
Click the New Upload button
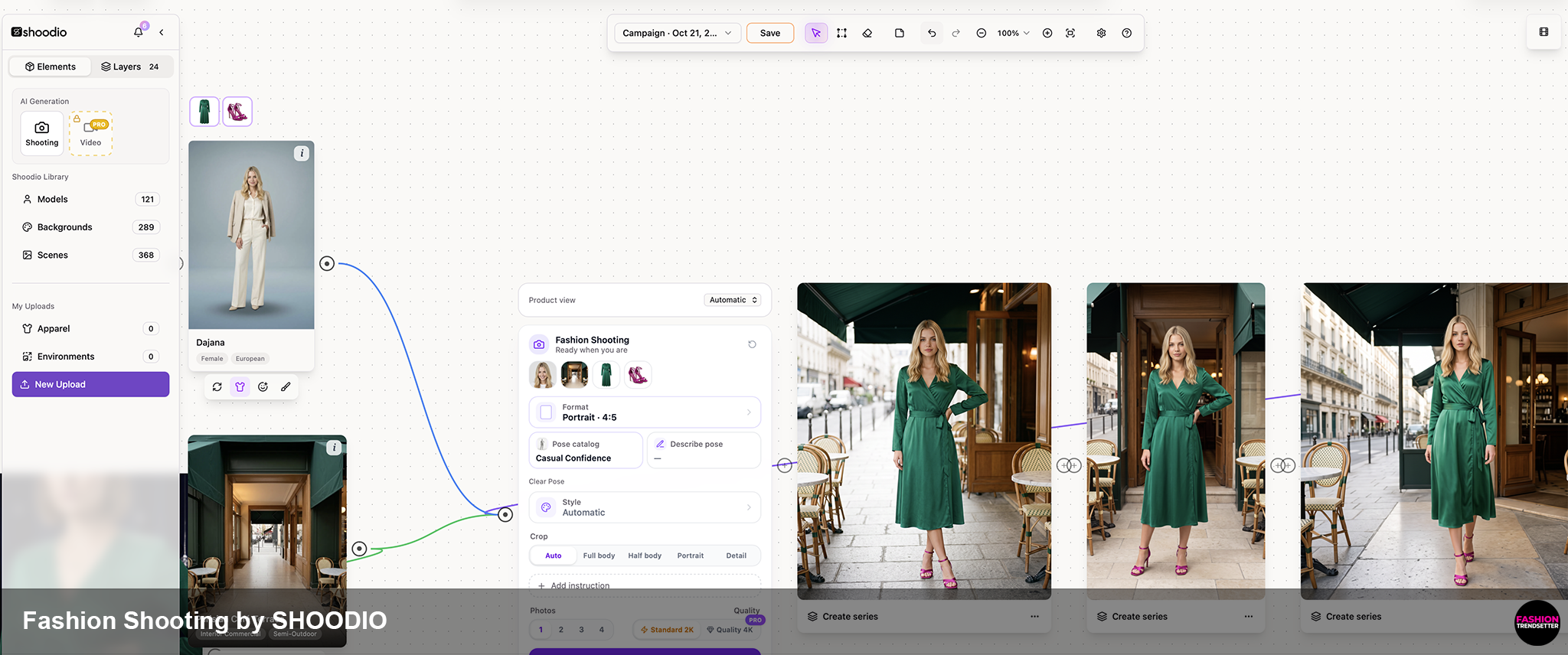pos(90,384)
